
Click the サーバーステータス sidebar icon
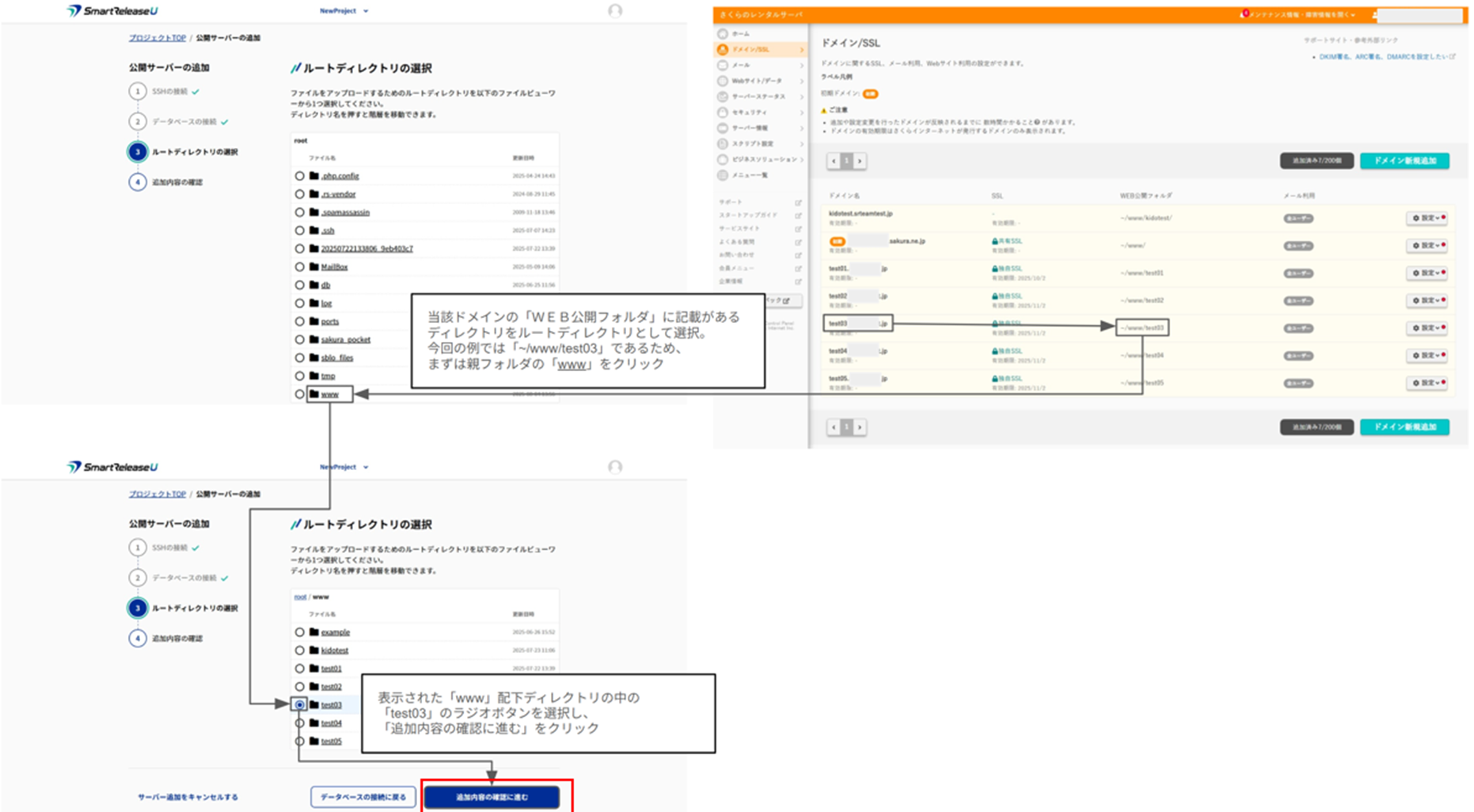point(723,97)
